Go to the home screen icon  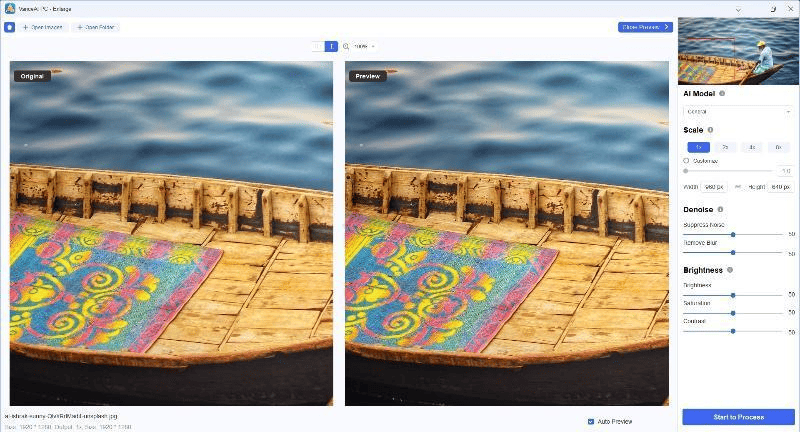pyautogui.click(x=9, y=27)
